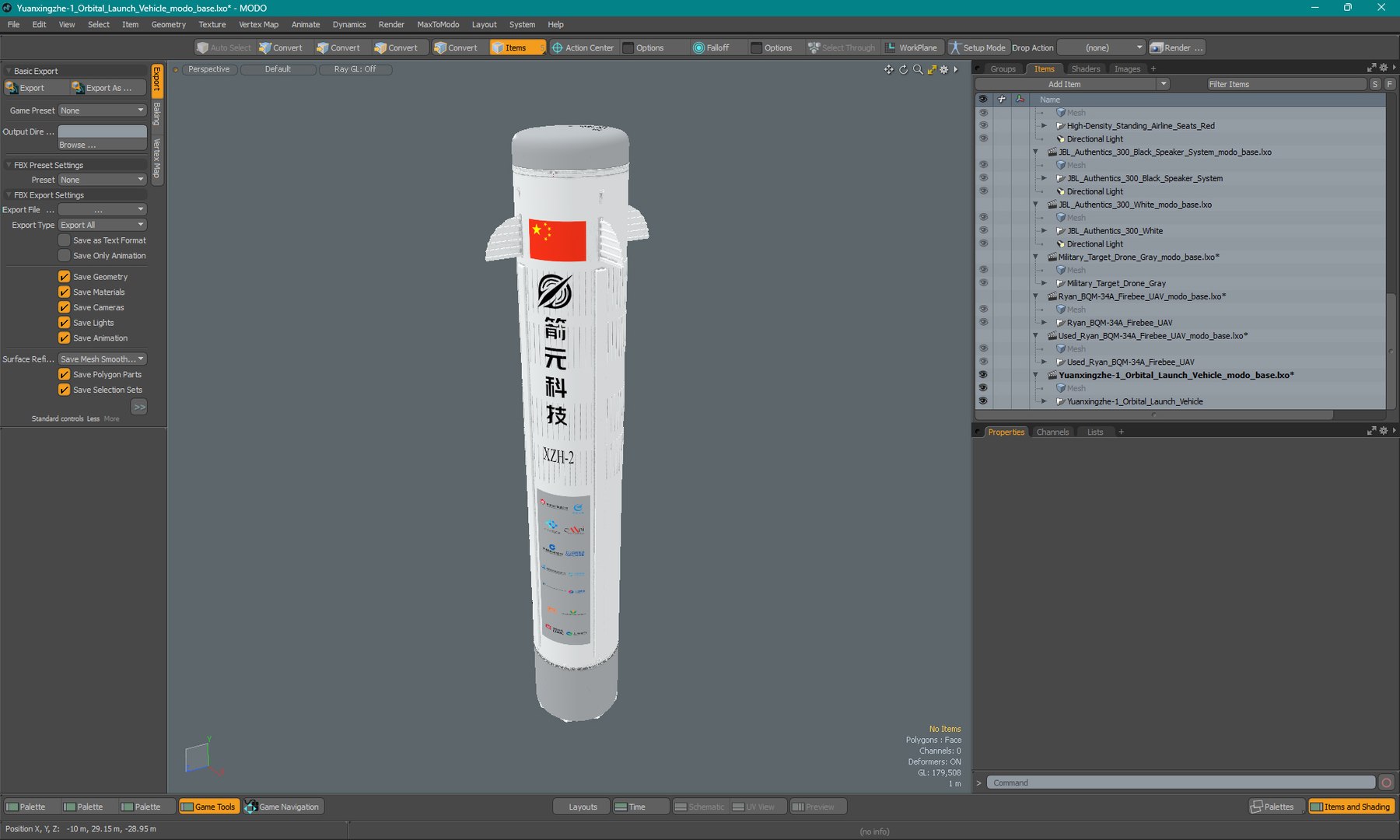Enable Save Only Animation

click(65, 256)
